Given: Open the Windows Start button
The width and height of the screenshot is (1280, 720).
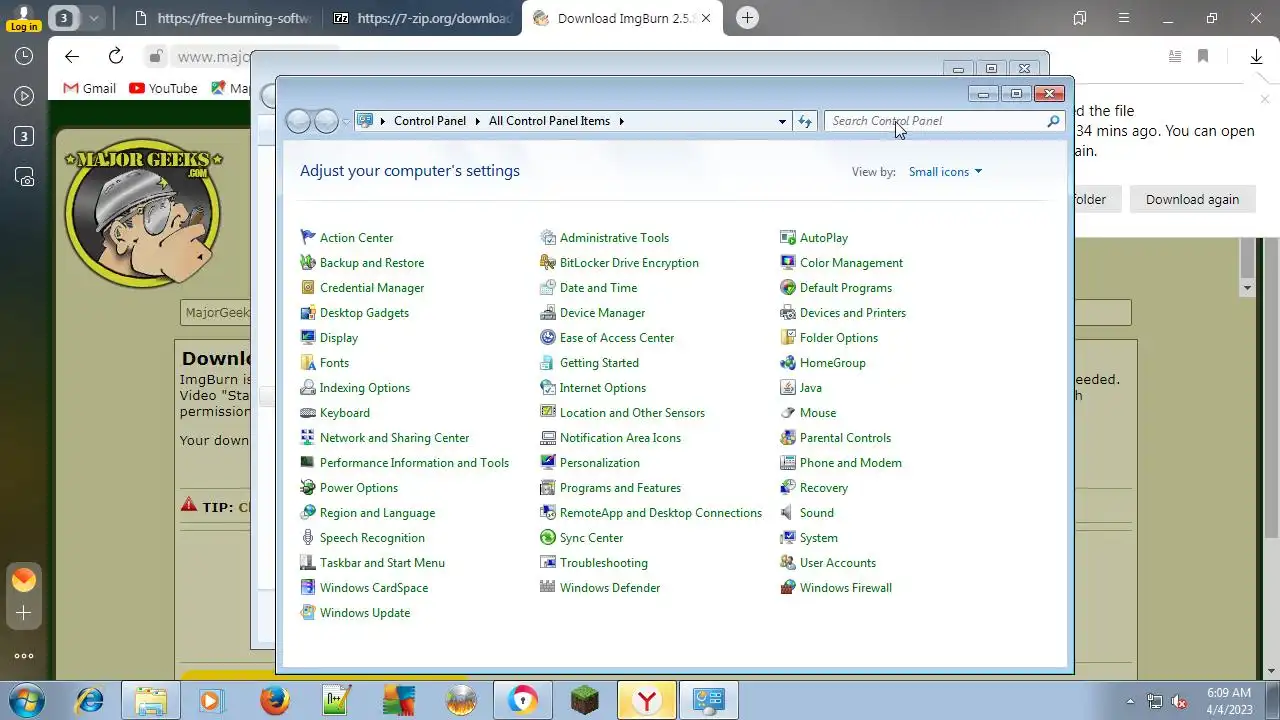Looking at the screenshot, I should (x=27, y=700).
